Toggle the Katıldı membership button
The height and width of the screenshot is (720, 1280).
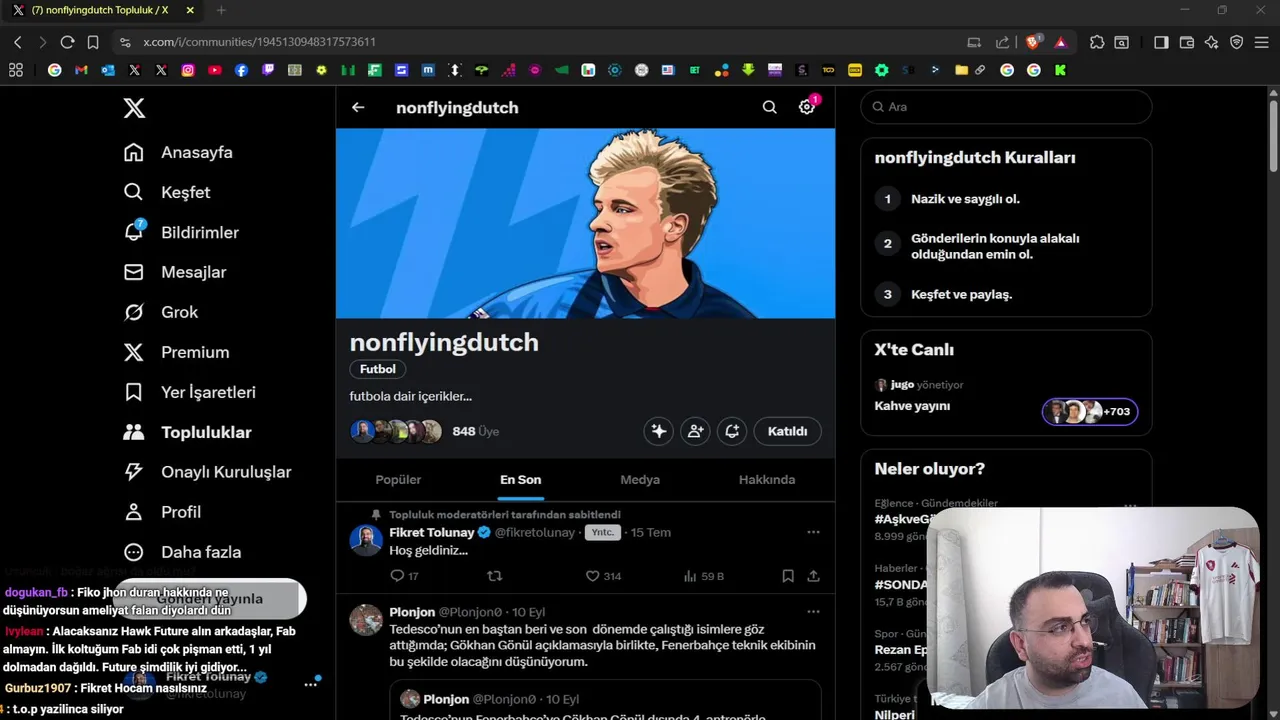coord(787,431)
